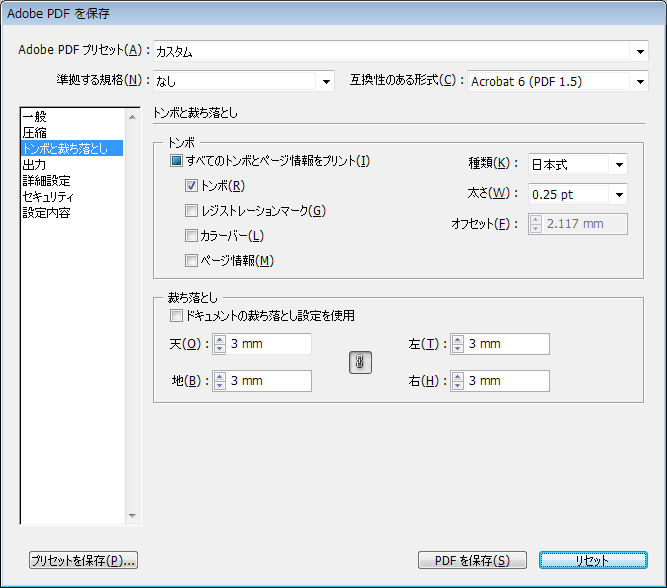Select 詳細設定 in the category list
The height and width of the screenshot is (588, 667).
[x=72, y=181]
